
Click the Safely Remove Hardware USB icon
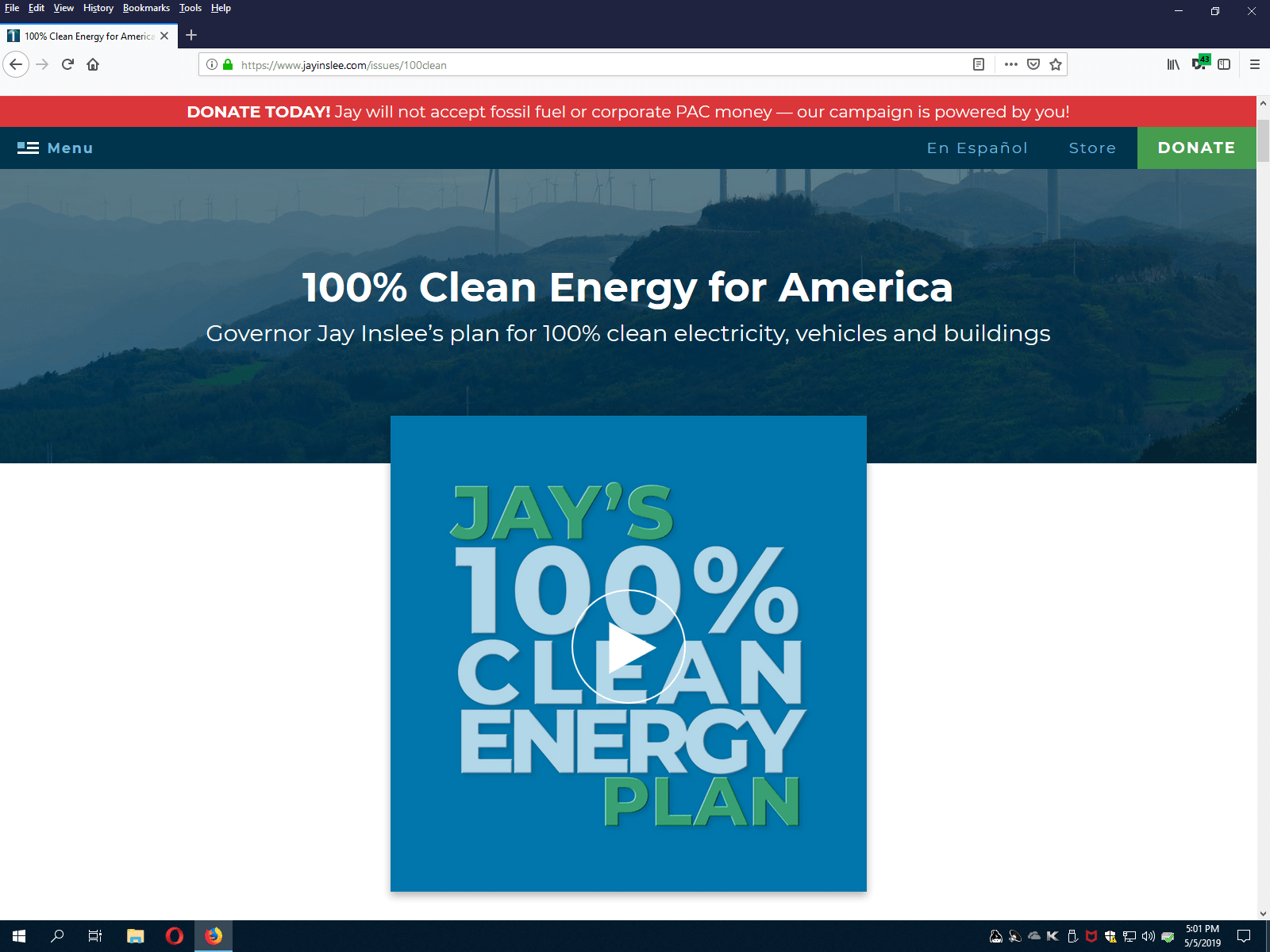tap(1072, 936)
